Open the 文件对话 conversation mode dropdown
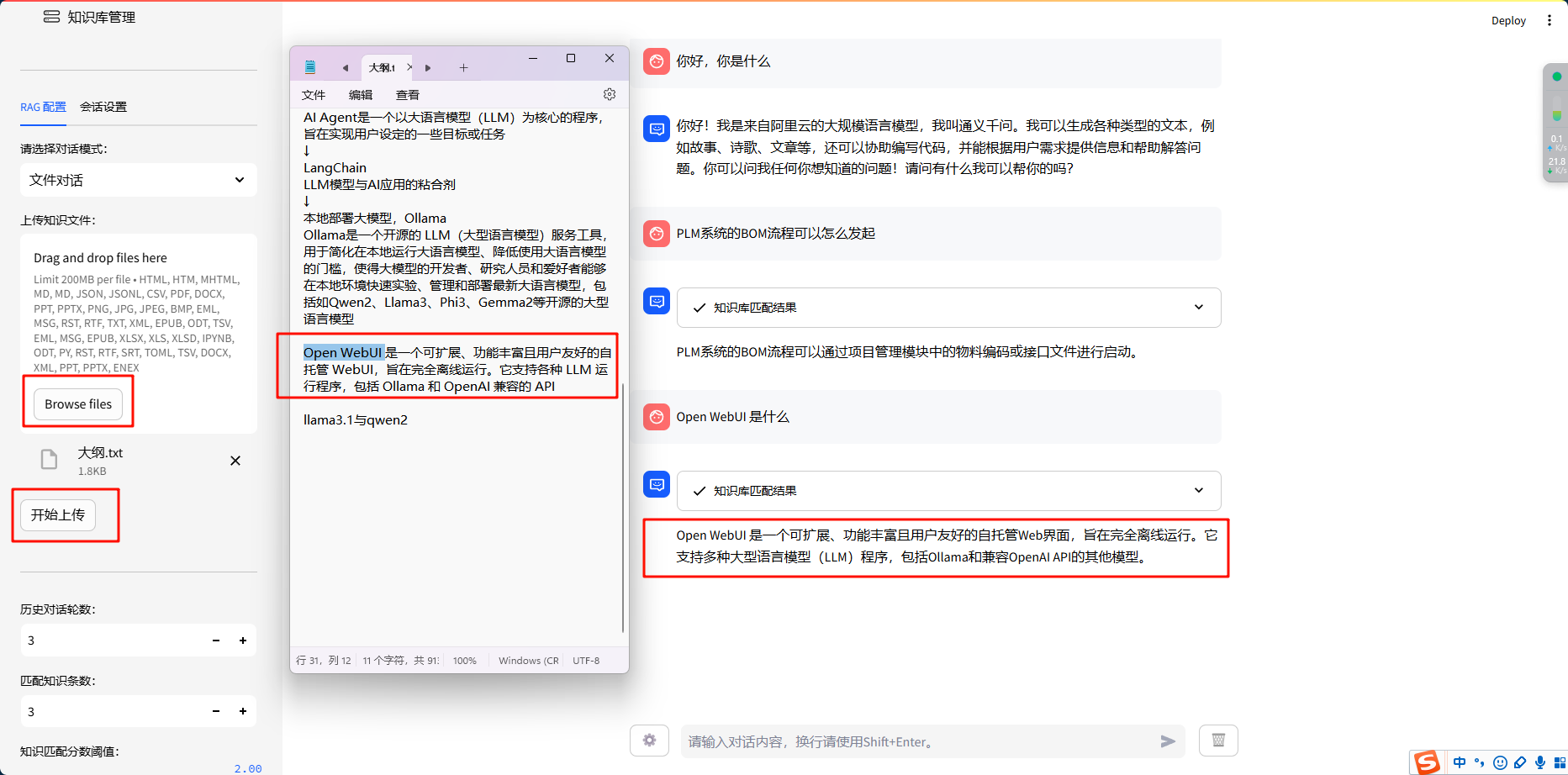The image size is (1568, 775). (139, 180)
